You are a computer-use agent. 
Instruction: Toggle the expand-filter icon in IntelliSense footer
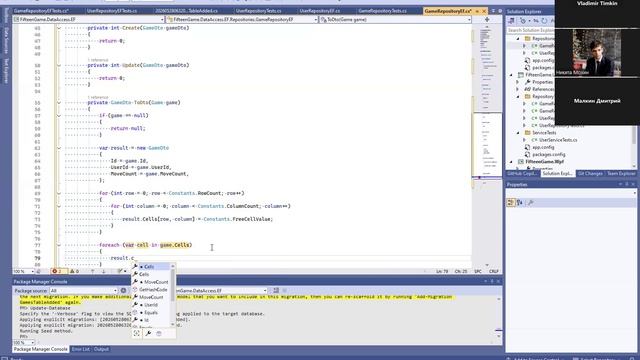[x=137, y=333]
